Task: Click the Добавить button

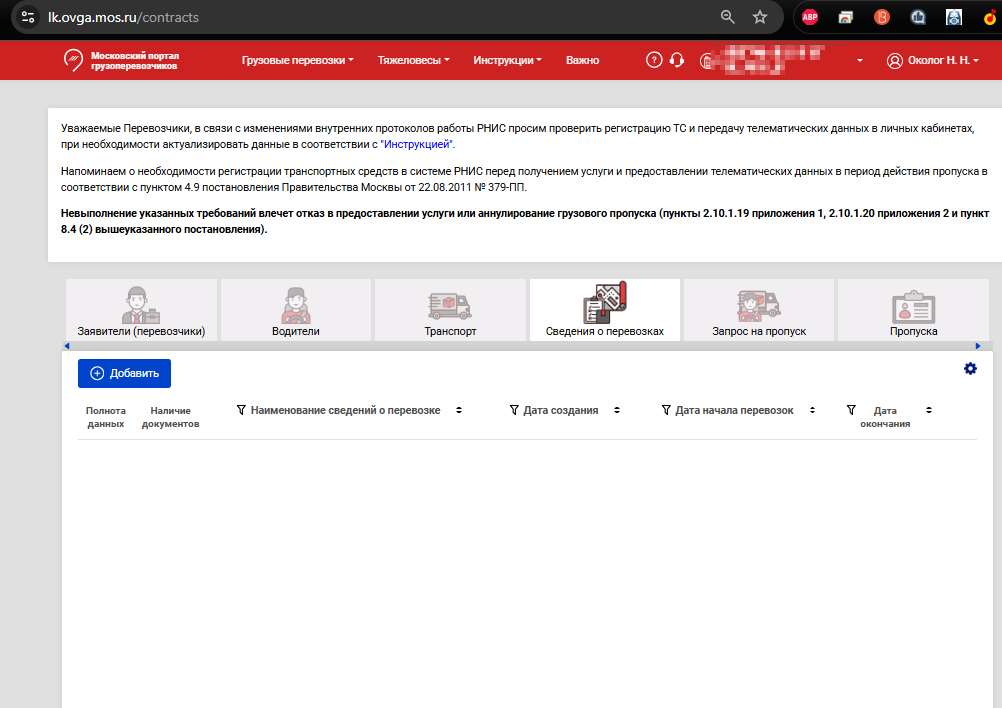Action: tap(125, 373)
